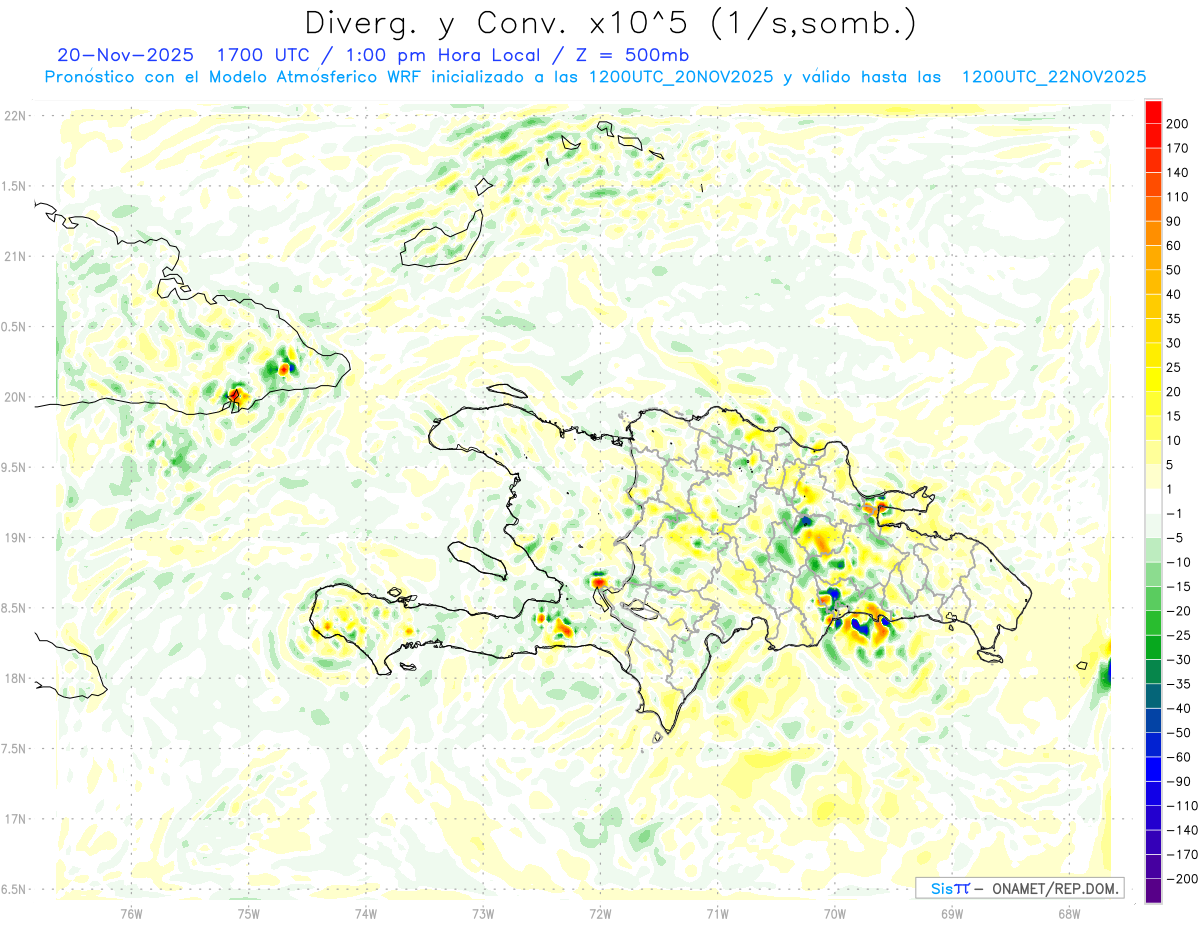Click the WRF initialization time '1200UTC_20NOV2025'
The width and height of the screenshot is (1200, 927).
[680, 76]
